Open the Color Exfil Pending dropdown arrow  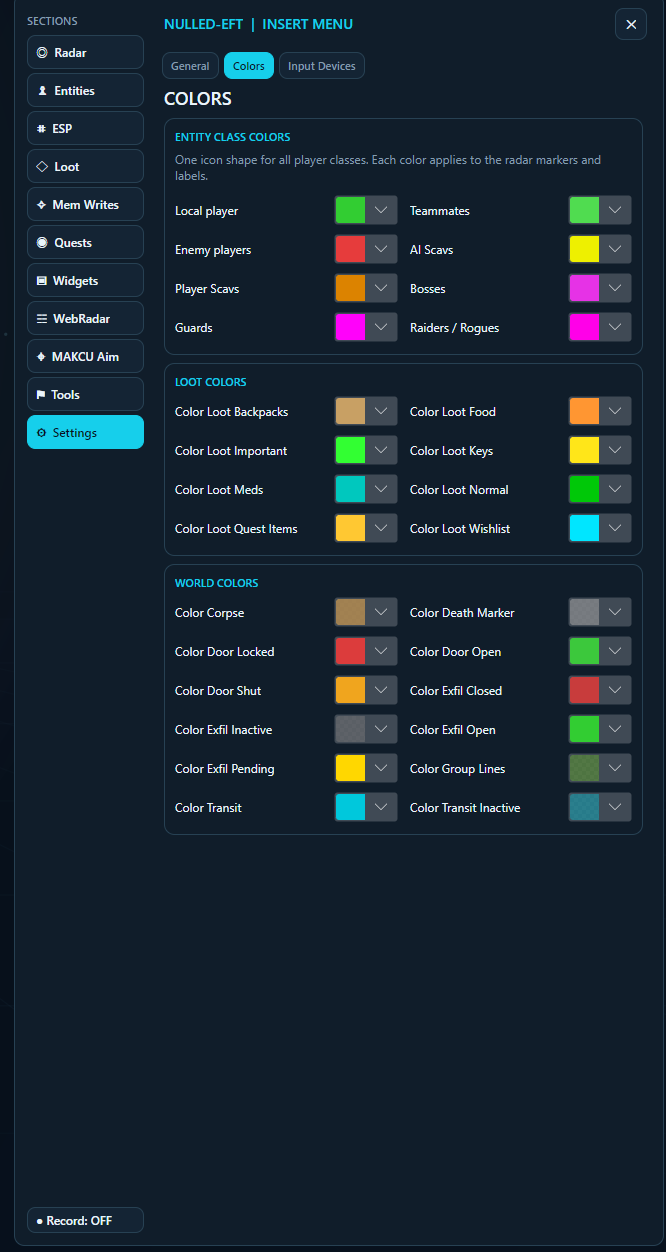(381, 768)
